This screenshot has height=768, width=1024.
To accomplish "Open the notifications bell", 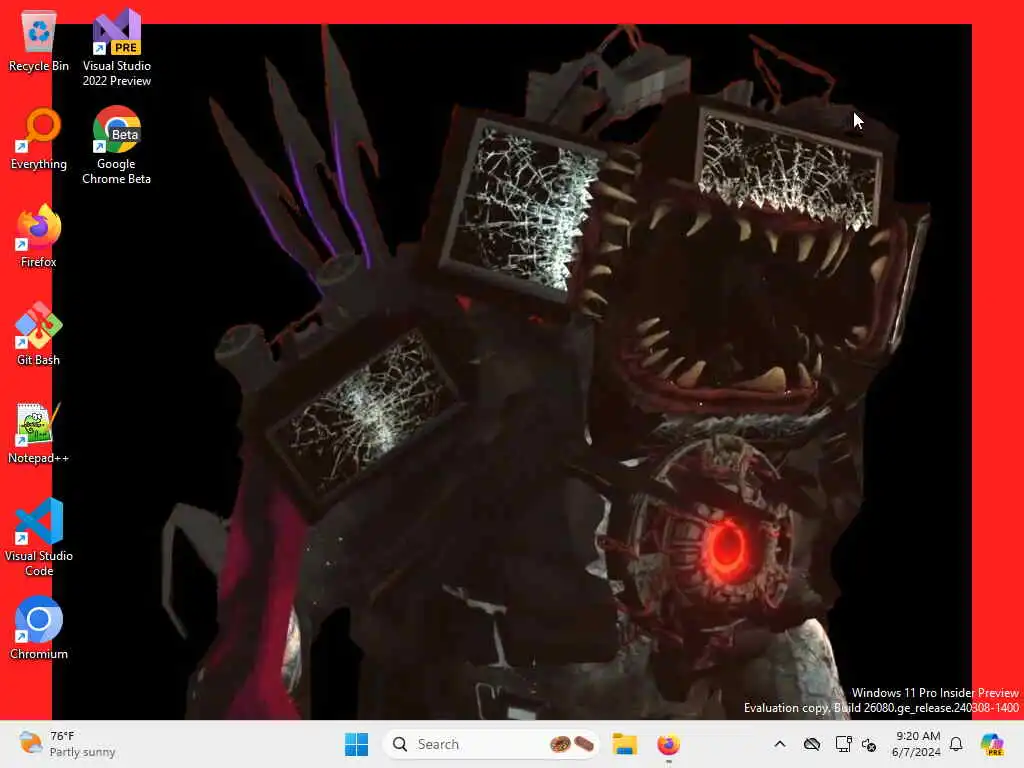I will pos(956,744).
